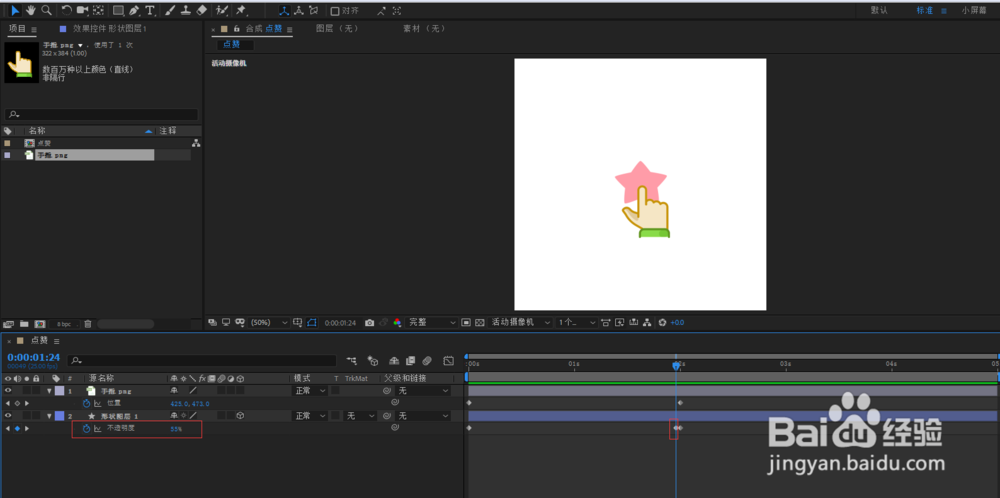Select the Pen tool
The width and height of the screenshot is (1000, 498).
coord(134,10)
